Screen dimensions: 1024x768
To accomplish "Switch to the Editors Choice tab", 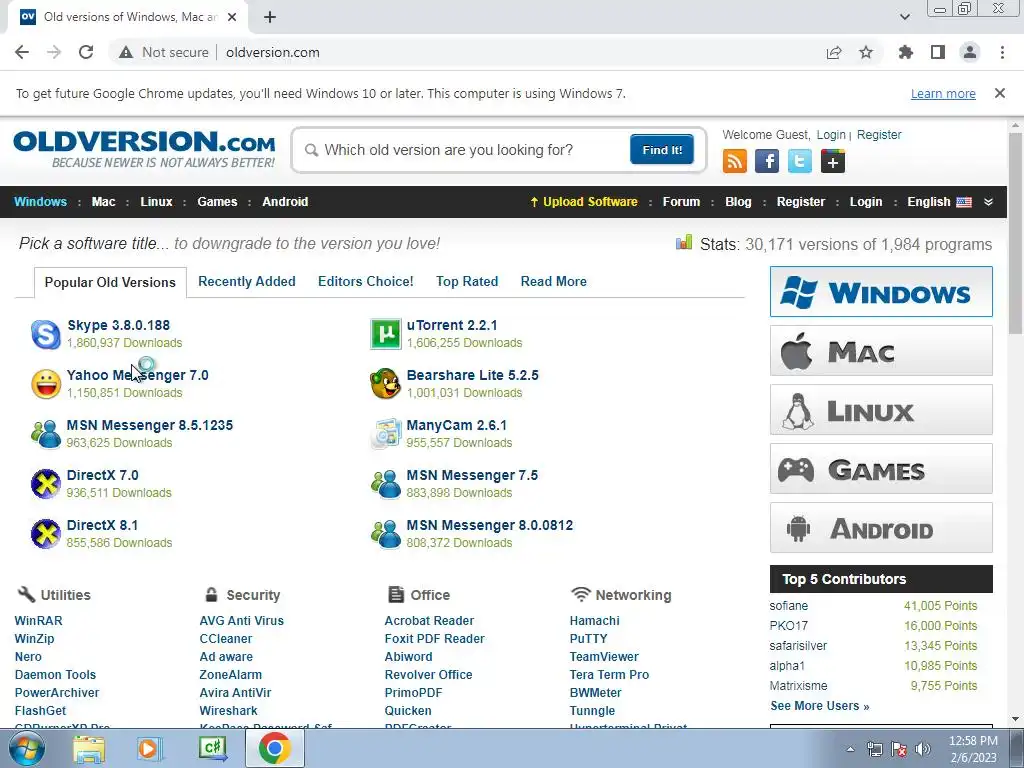I will pos(366,281).
